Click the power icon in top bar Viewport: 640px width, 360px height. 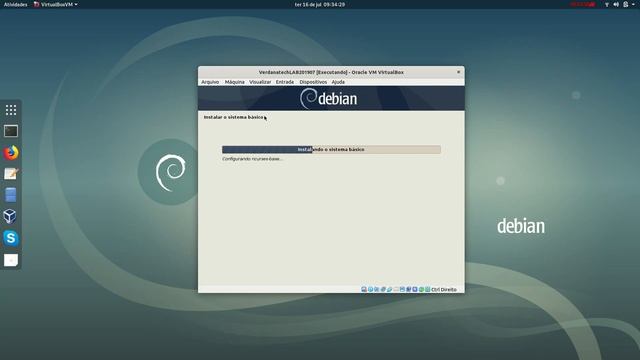625,4
